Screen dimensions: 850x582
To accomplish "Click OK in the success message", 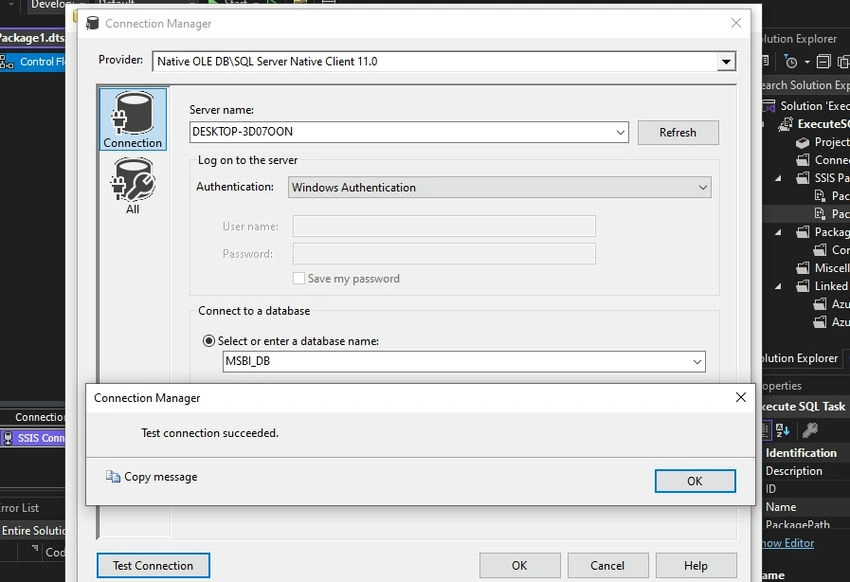I will click(x=695, y=481).
